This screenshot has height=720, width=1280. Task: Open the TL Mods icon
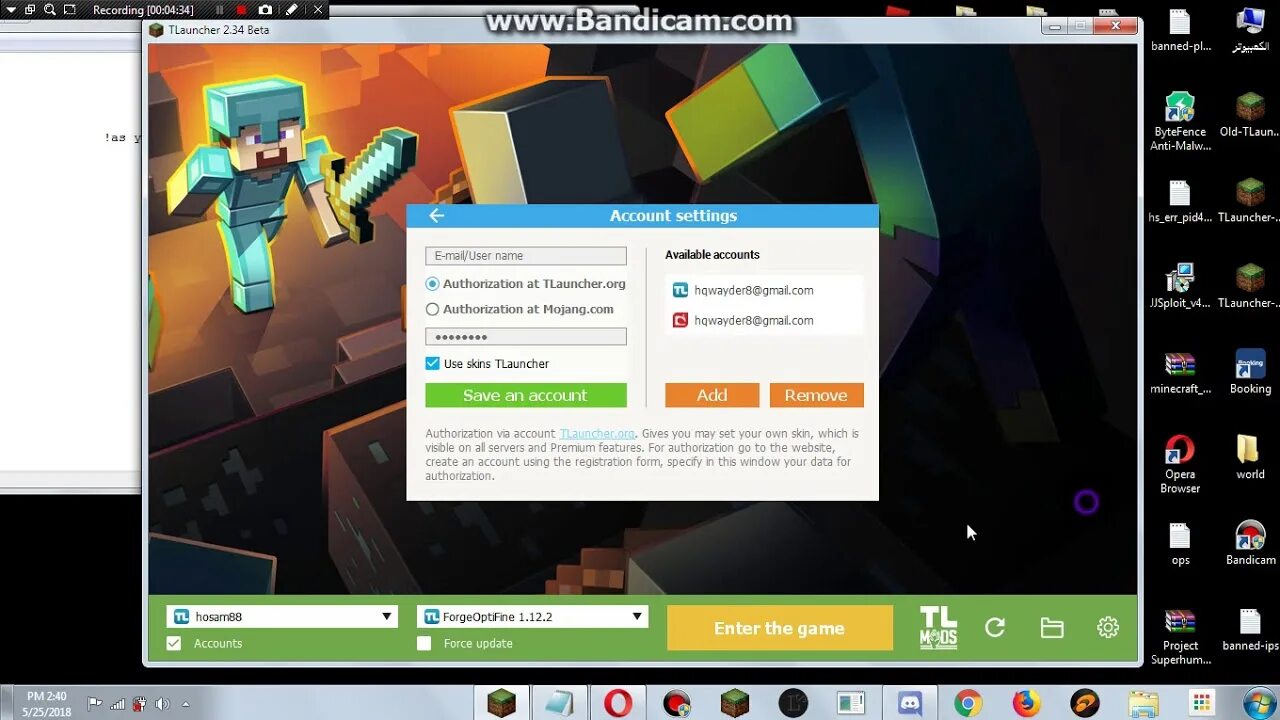tap(938, 627)
